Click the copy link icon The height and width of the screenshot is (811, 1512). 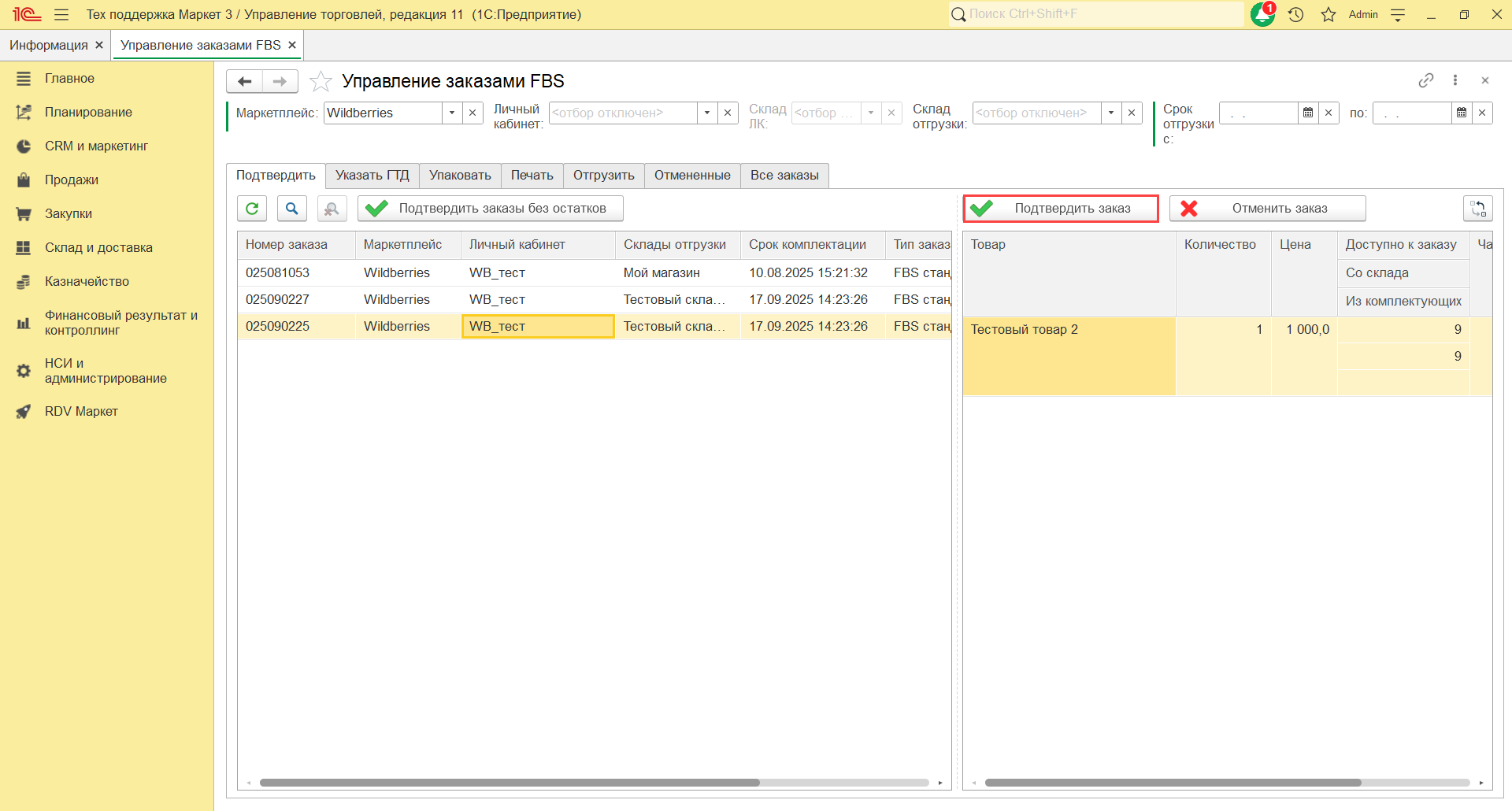tap(1425, 80)
